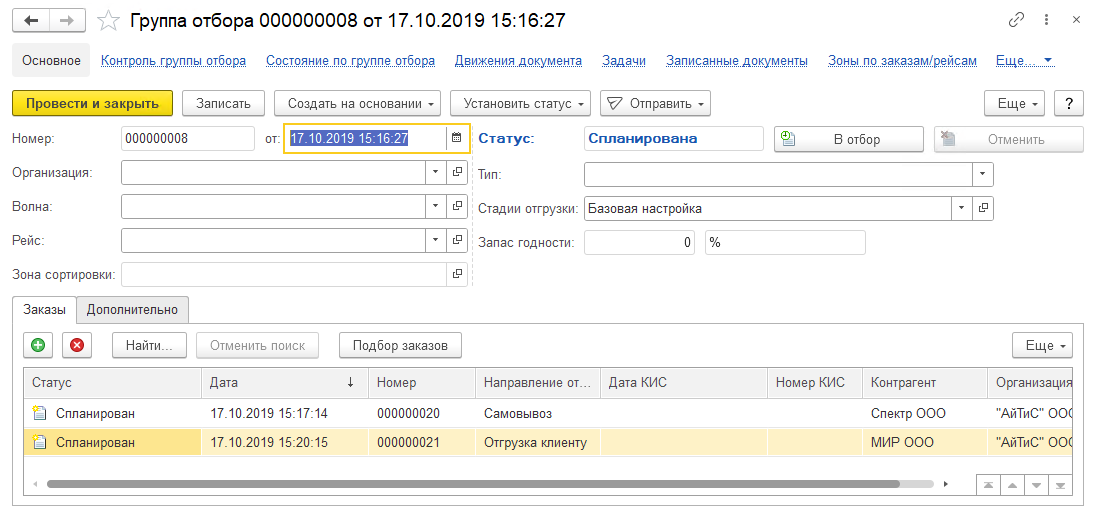Open the Отправить dropdown
1103x517 pixels.
click(656, 103)
